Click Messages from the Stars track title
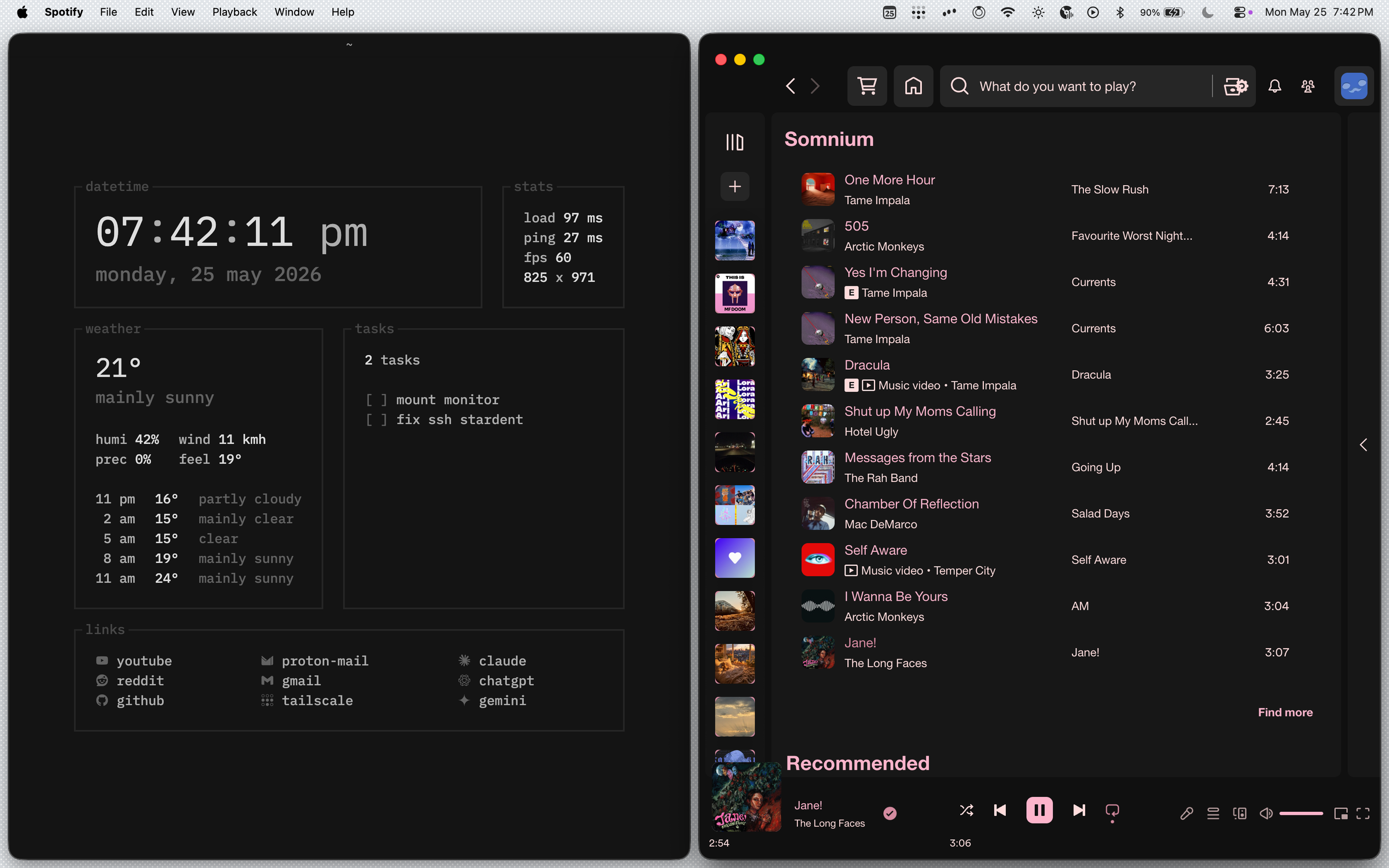This screenshot has height=868, width=1389. pyautogui.click(x=917, y=458)
